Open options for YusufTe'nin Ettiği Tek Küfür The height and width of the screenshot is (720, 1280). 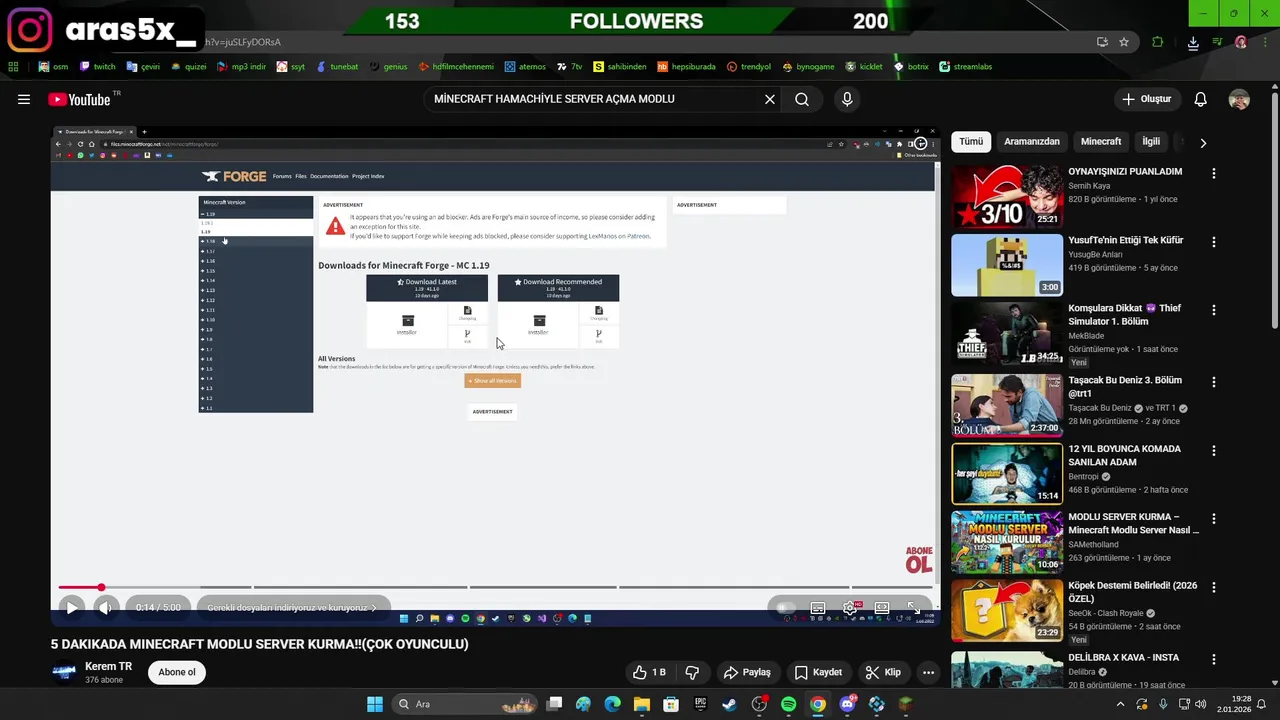[x=1214, y=242]
